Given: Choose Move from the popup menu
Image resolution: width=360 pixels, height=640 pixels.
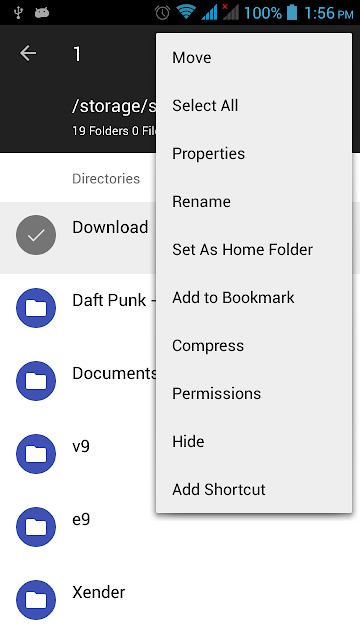Looking at the screenshot, I should pyautogui.click(x=253, y=58).
